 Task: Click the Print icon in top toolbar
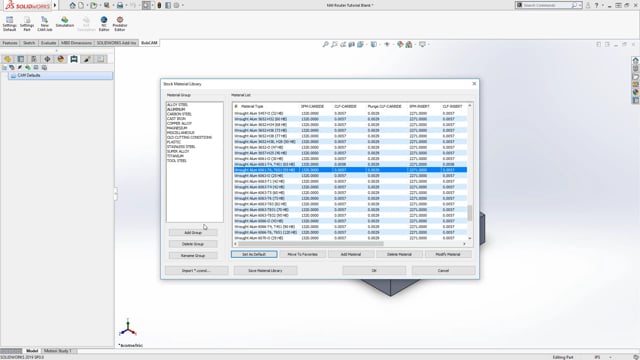120,5
